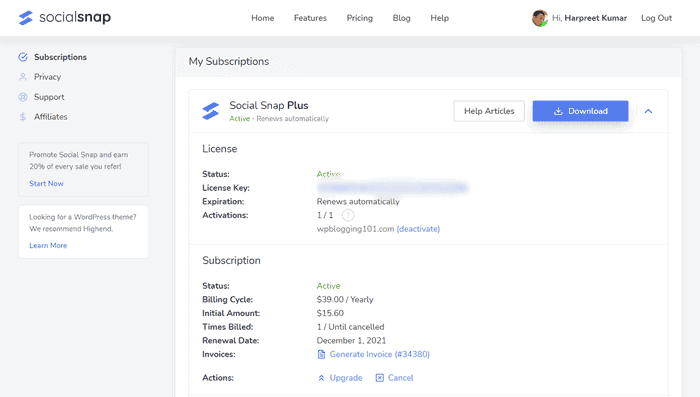Click the Subscriptions checkmark icon
The image size is (700, 397).
tap(23, 57)
